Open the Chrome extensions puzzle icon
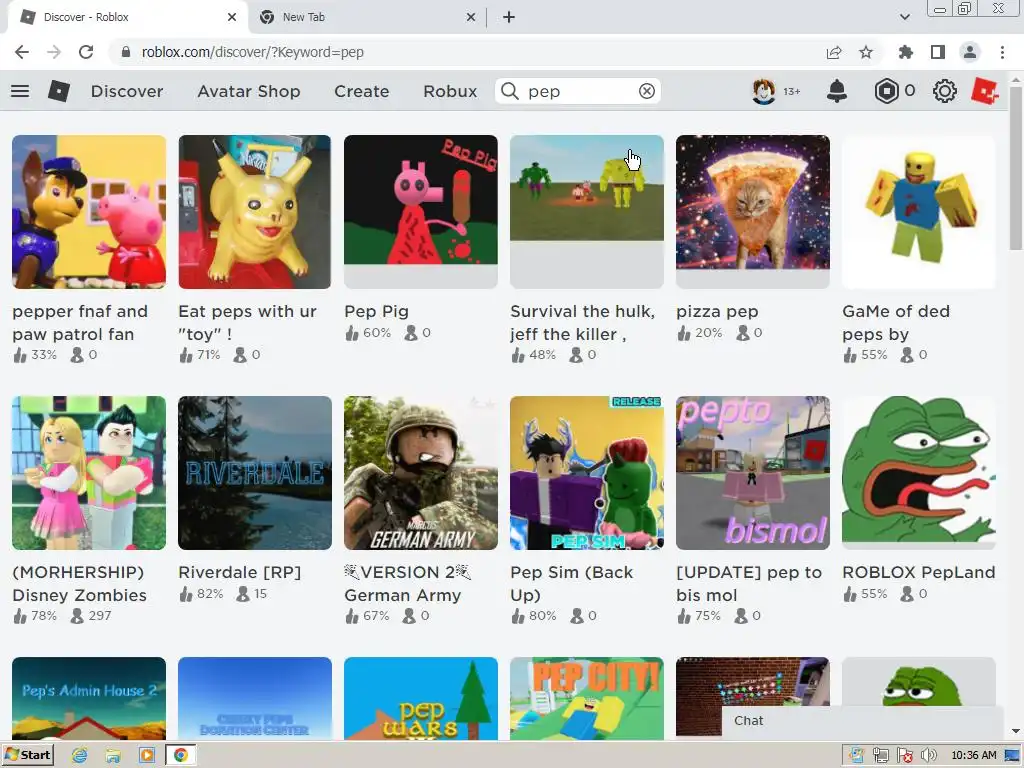This screenshot has width=1024, height=768. pyautogui.click(x=905, y=52)
